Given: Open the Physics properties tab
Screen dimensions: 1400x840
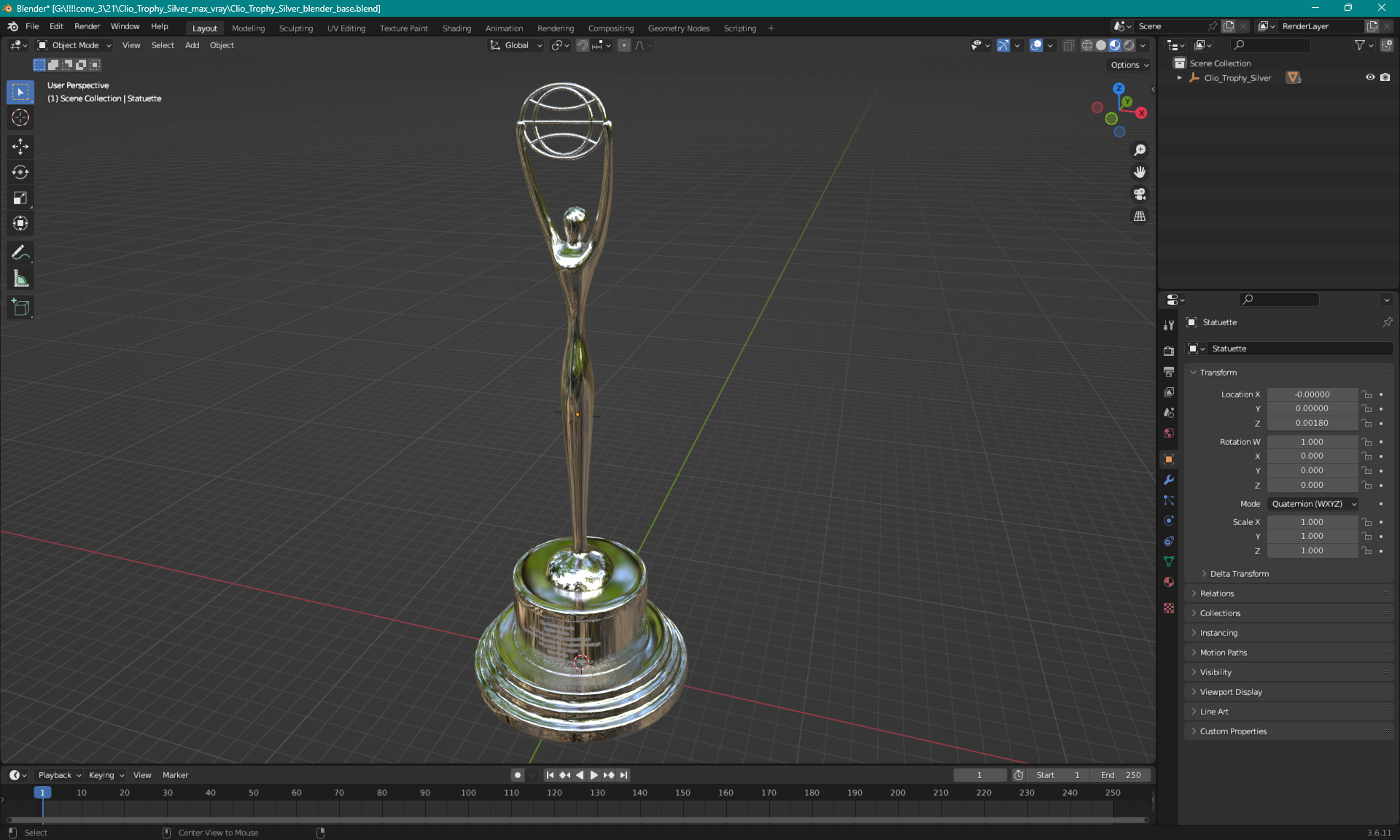Looking at the screenshot, I should [x=1169, y=521].
